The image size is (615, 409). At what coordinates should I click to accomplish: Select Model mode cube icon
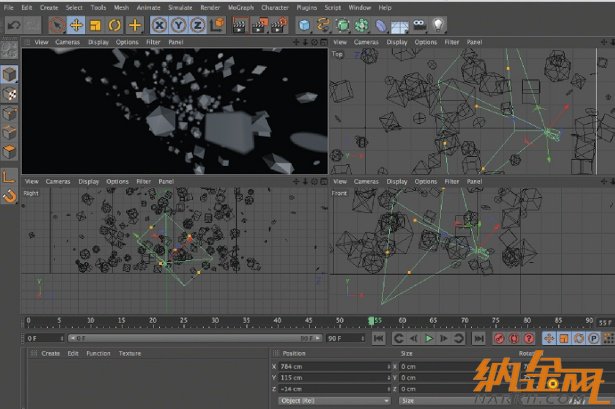(x=9, y=75)
